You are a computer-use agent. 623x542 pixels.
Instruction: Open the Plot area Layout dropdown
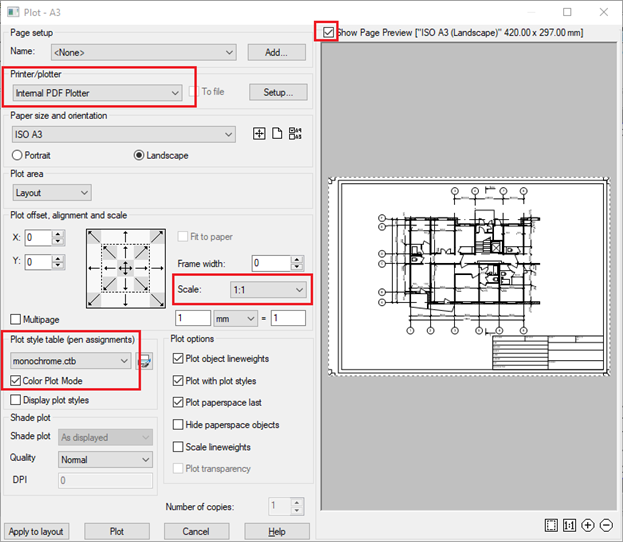pyautogui.click(x=52, y=193)
